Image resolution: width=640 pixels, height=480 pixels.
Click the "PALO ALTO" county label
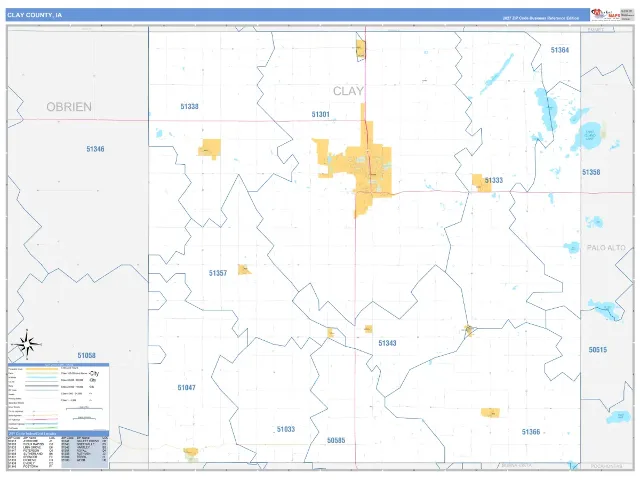[606, 248]
